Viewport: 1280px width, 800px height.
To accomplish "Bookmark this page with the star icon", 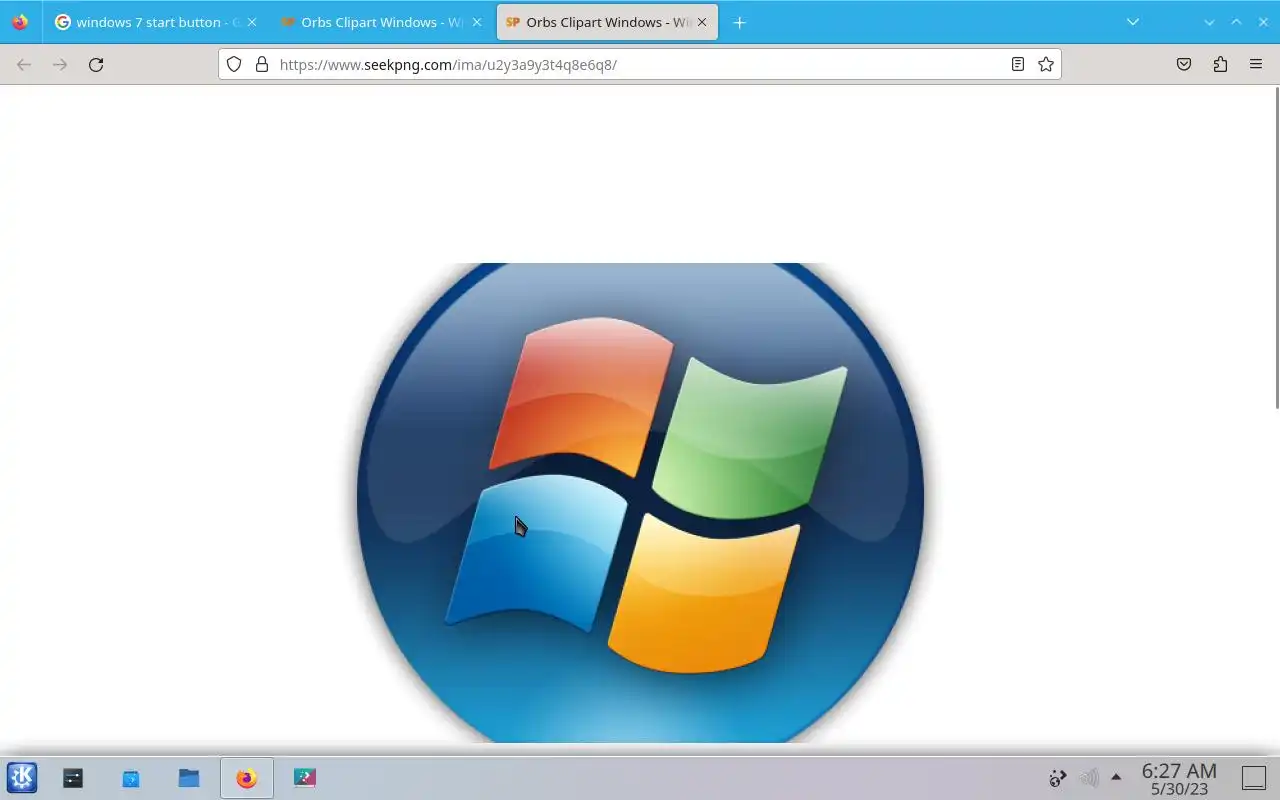I will point(1046,64).
